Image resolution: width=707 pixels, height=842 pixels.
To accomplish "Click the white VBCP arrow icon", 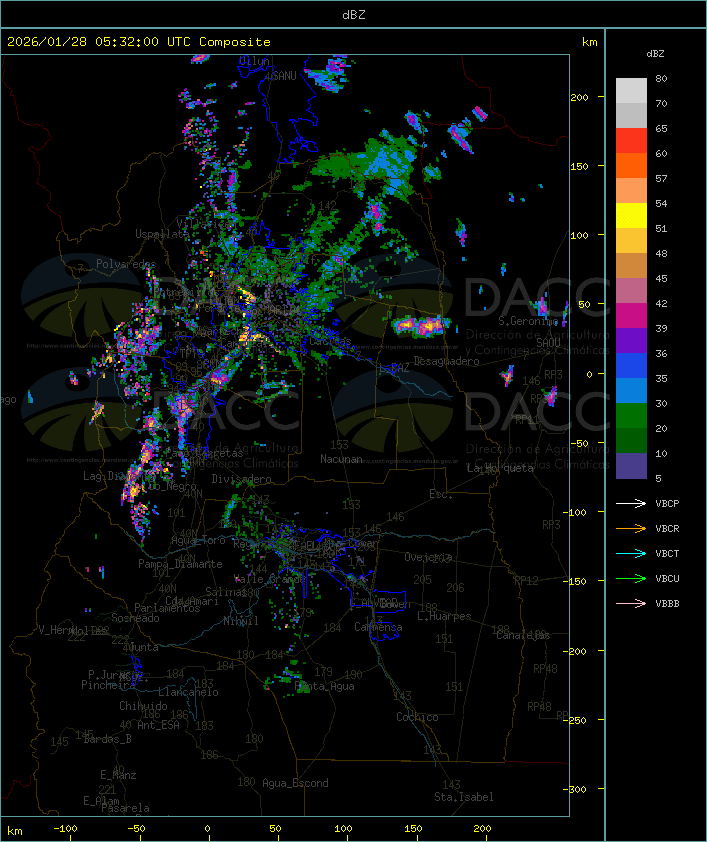I will pyautogui.click(x=632, y=503).
